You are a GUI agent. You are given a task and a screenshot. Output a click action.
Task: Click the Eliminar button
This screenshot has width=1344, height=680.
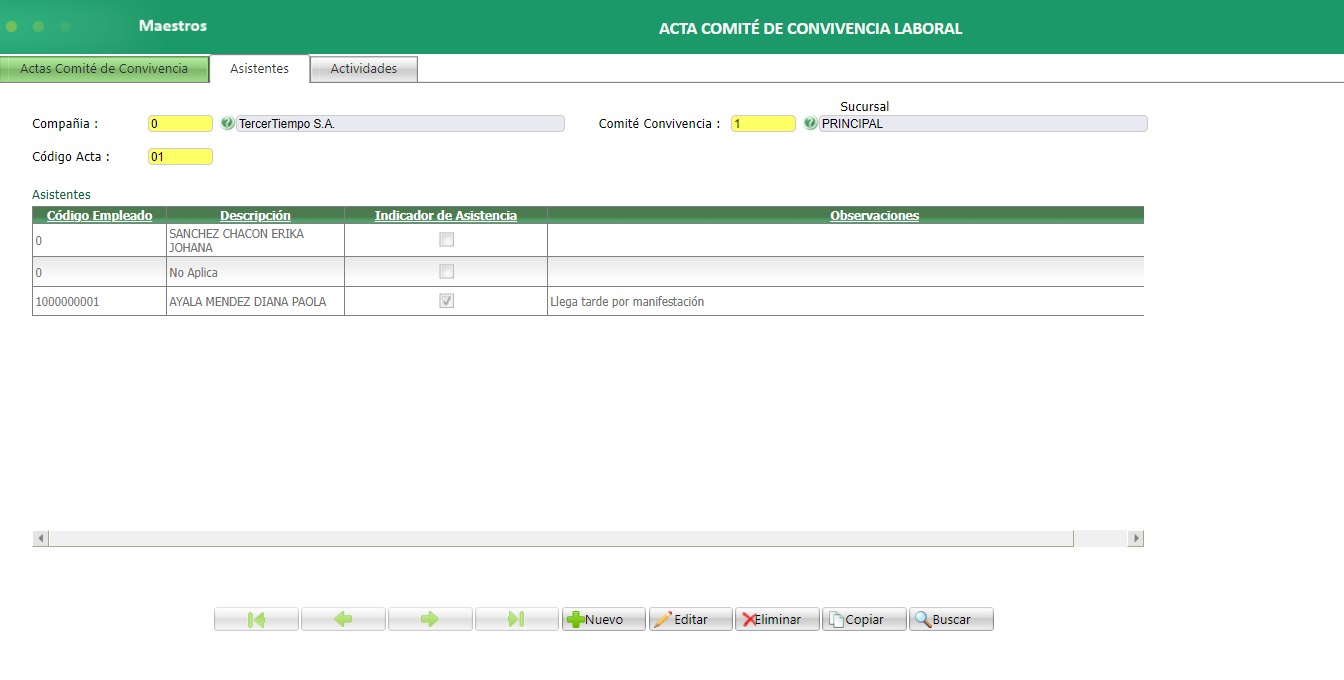(x=777, y=620)
